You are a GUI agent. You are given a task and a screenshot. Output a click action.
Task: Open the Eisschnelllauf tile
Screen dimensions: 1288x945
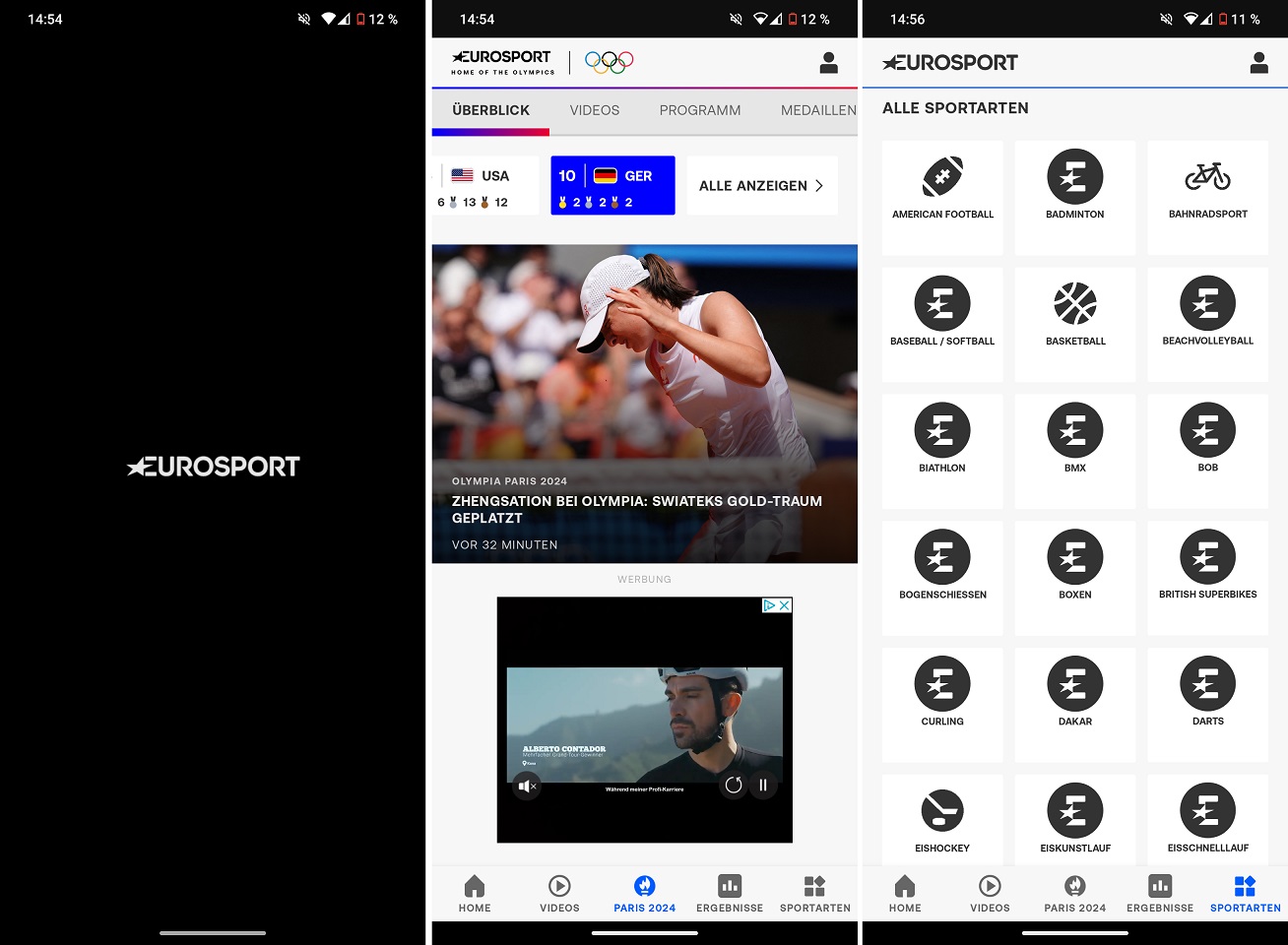[1208, 820]
